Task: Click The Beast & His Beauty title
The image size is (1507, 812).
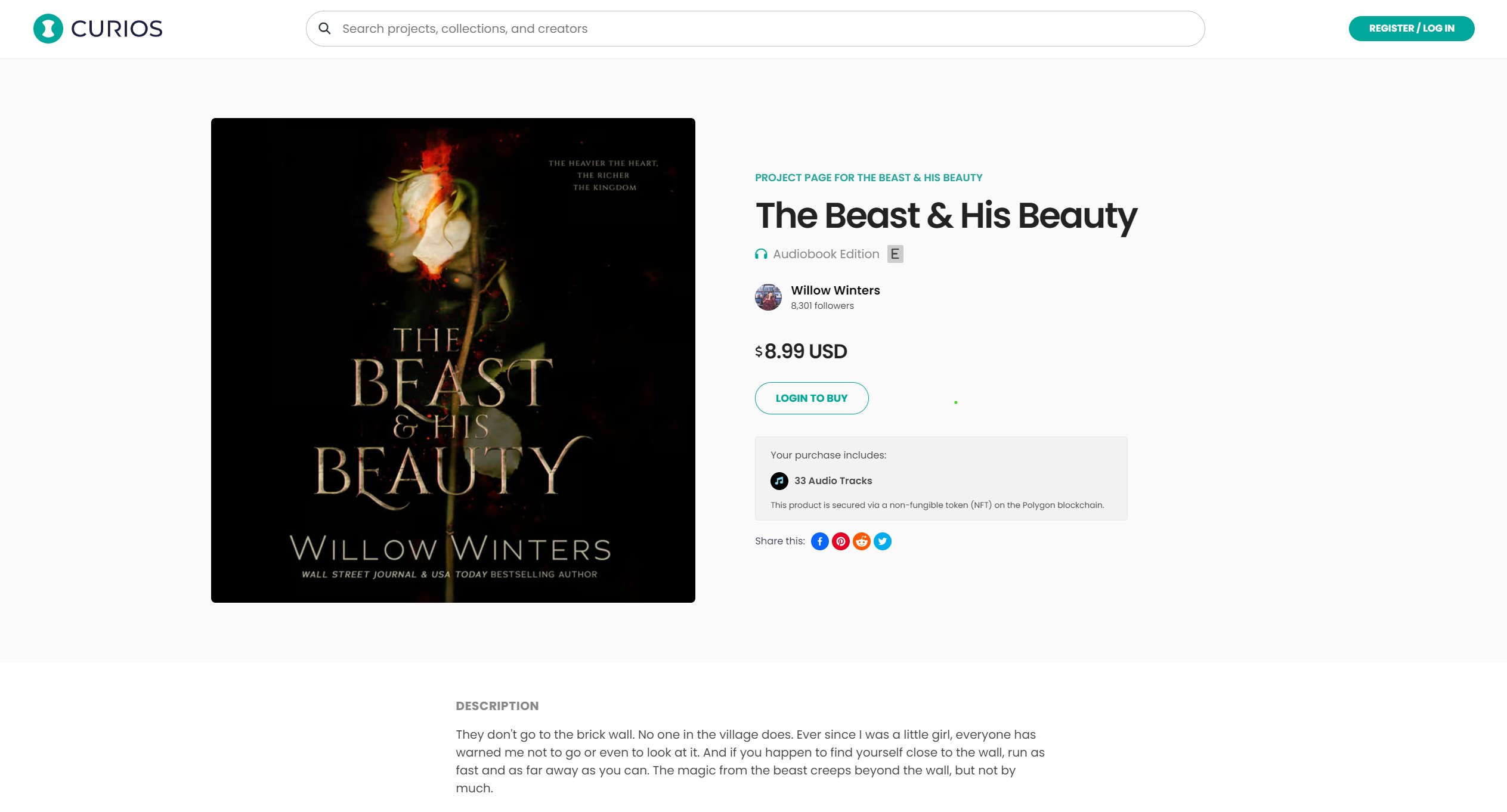Action: click(946, 215)
